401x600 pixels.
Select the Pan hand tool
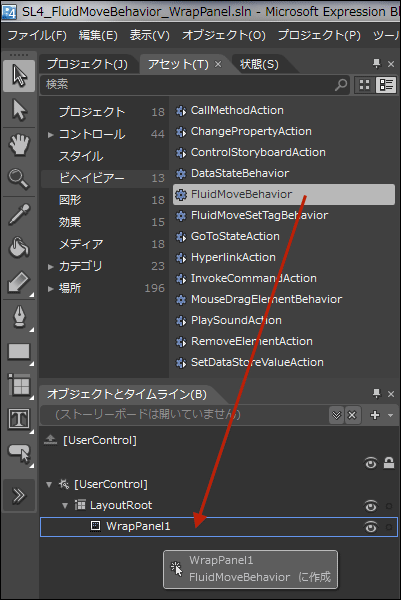[x=19, y=145]
